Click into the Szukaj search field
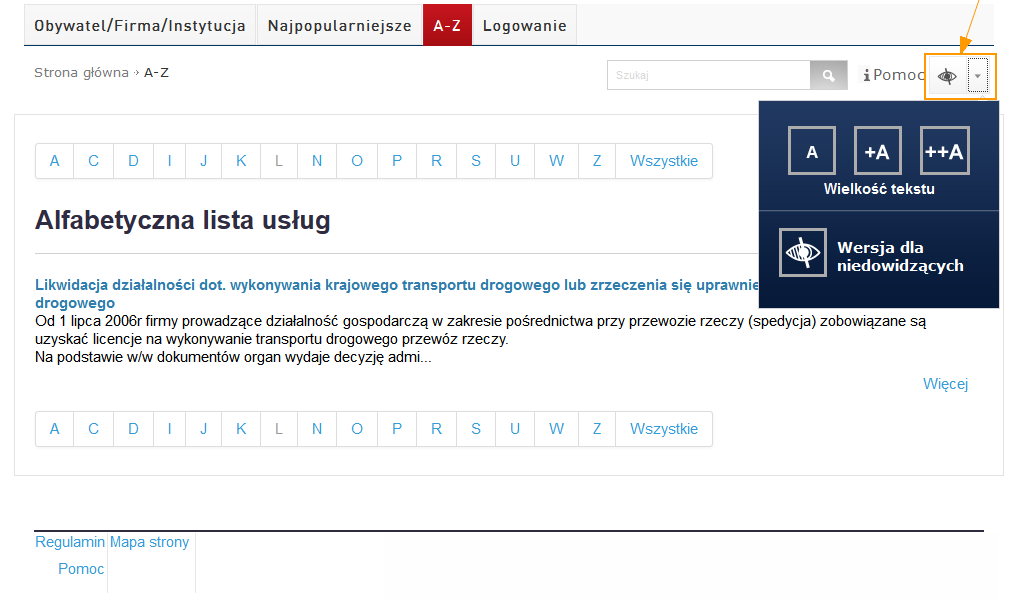1017x604 pixels. click(708, 76)
